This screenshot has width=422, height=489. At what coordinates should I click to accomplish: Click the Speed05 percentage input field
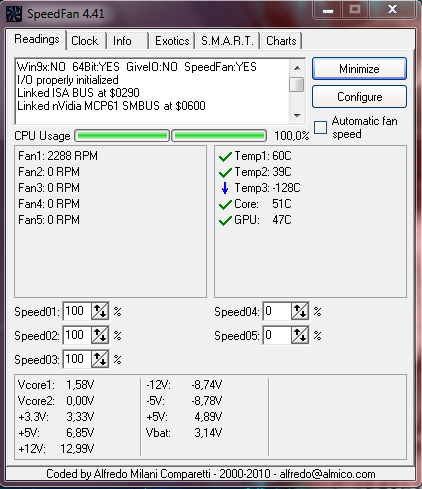277,335
